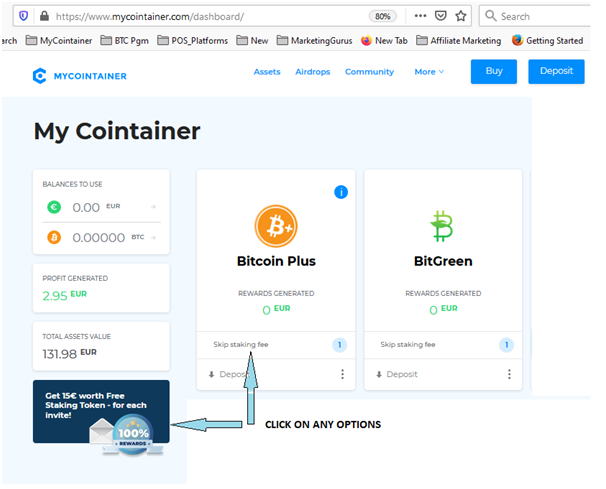
Task: Click the 0.00000 BTC balance value
Action: point(108,237)
